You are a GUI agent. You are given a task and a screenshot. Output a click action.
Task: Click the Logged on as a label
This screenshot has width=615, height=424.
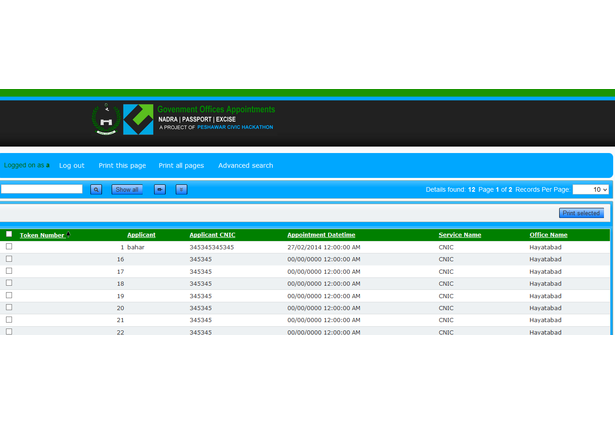tap(27, 165)
